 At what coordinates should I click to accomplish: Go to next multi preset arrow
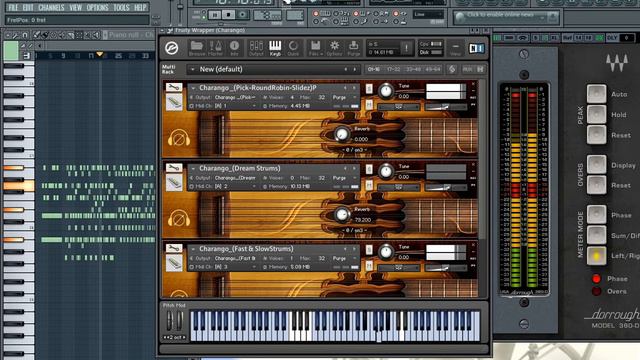pos(354,69)
